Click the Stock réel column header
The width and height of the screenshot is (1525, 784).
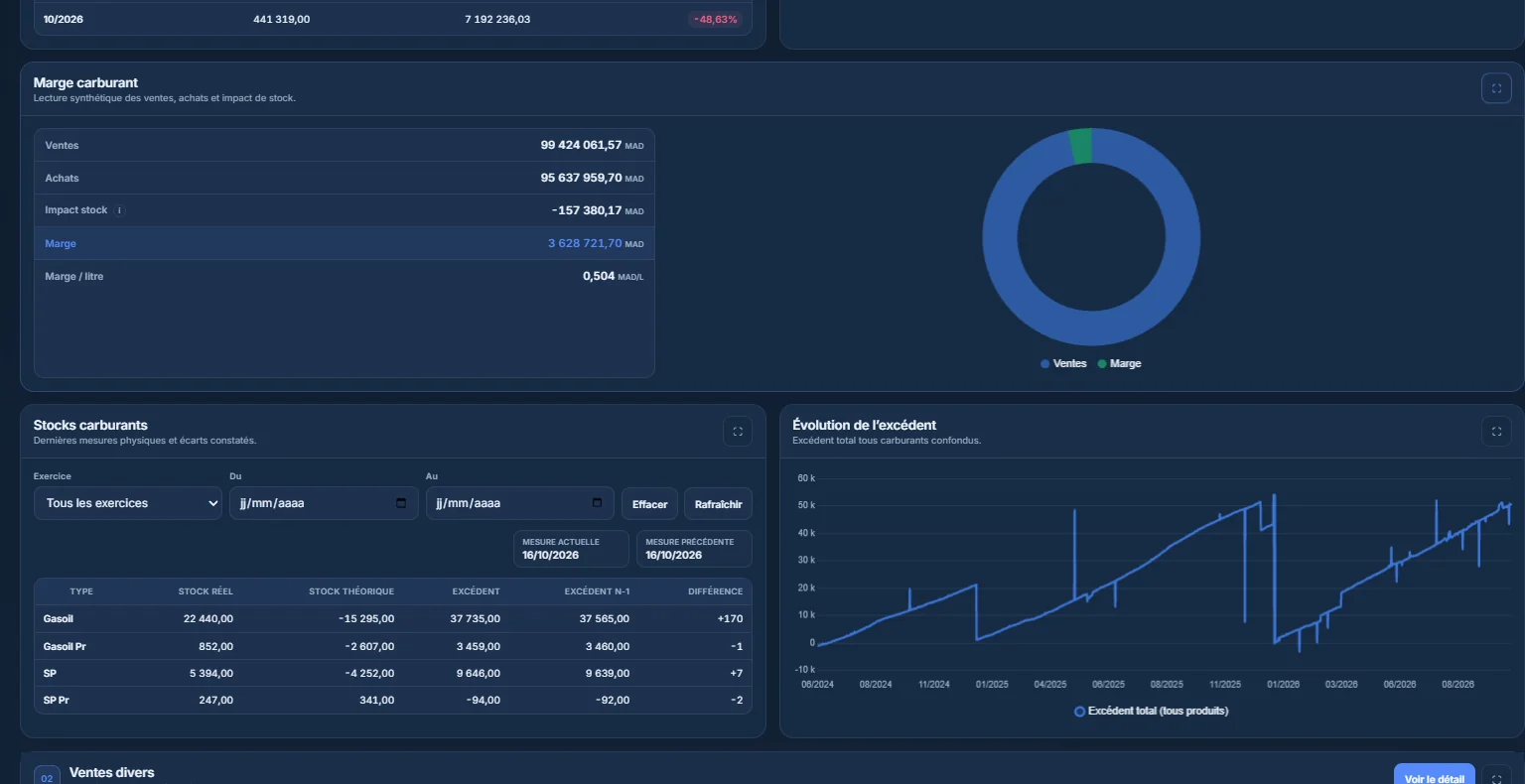click(x=206, y=591)
